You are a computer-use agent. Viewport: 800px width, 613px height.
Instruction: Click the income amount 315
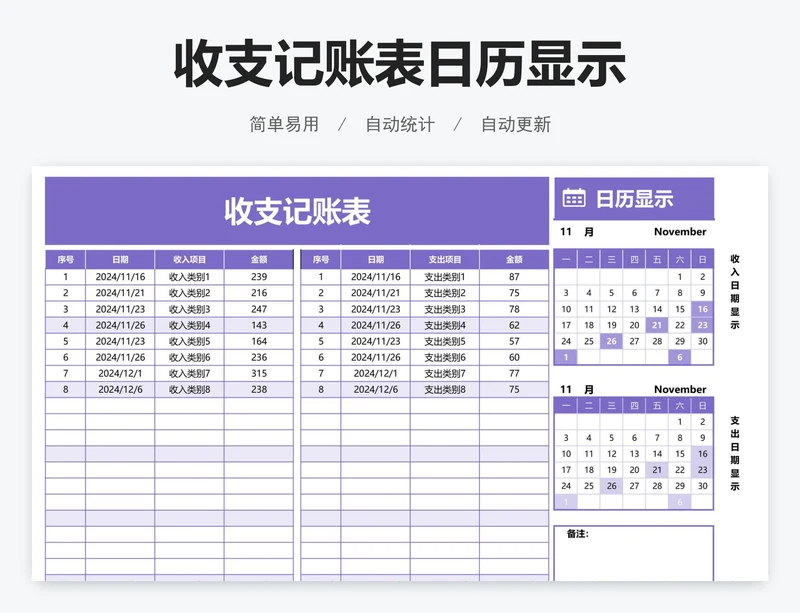coord(259,373)
